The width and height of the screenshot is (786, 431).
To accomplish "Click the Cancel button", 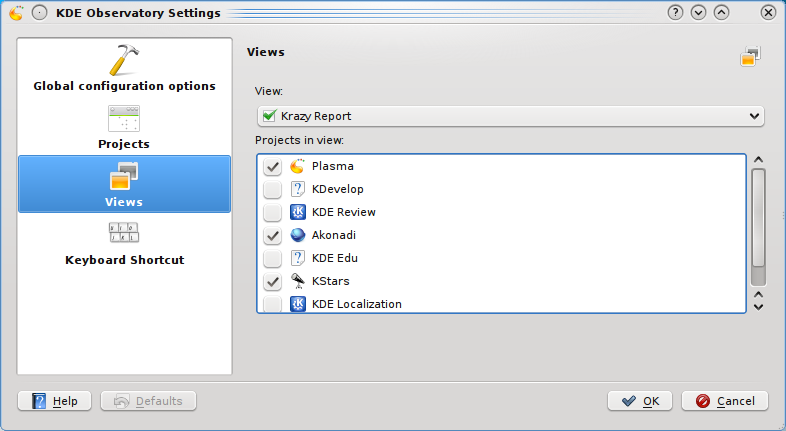I will 725,401.
